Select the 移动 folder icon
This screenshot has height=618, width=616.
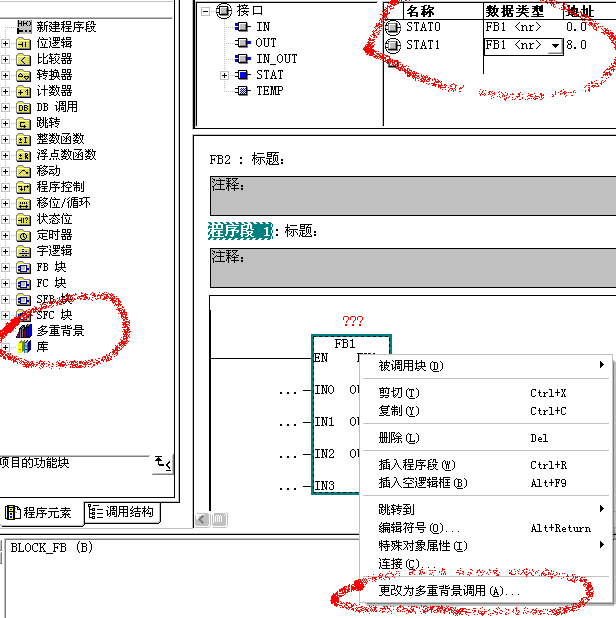pyautogui.click(x=24, y=171)
